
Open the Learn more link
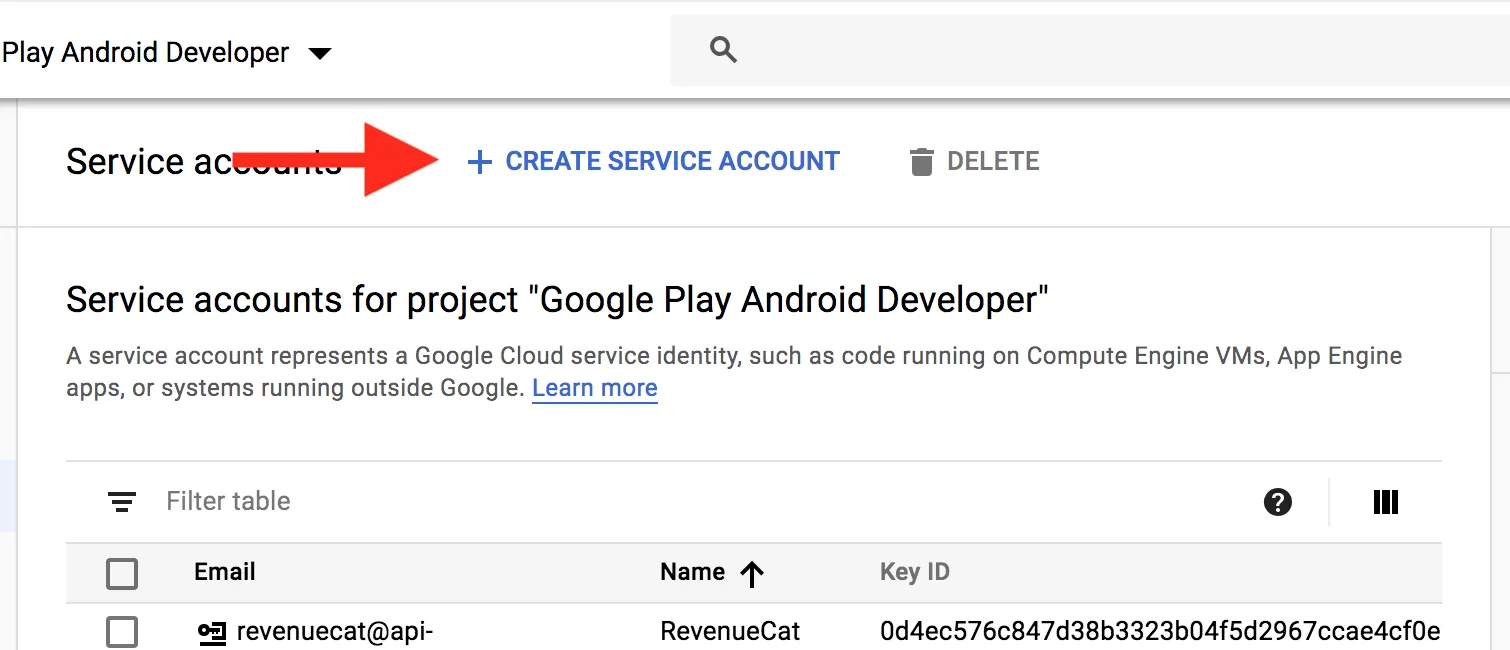coord(594,388)
